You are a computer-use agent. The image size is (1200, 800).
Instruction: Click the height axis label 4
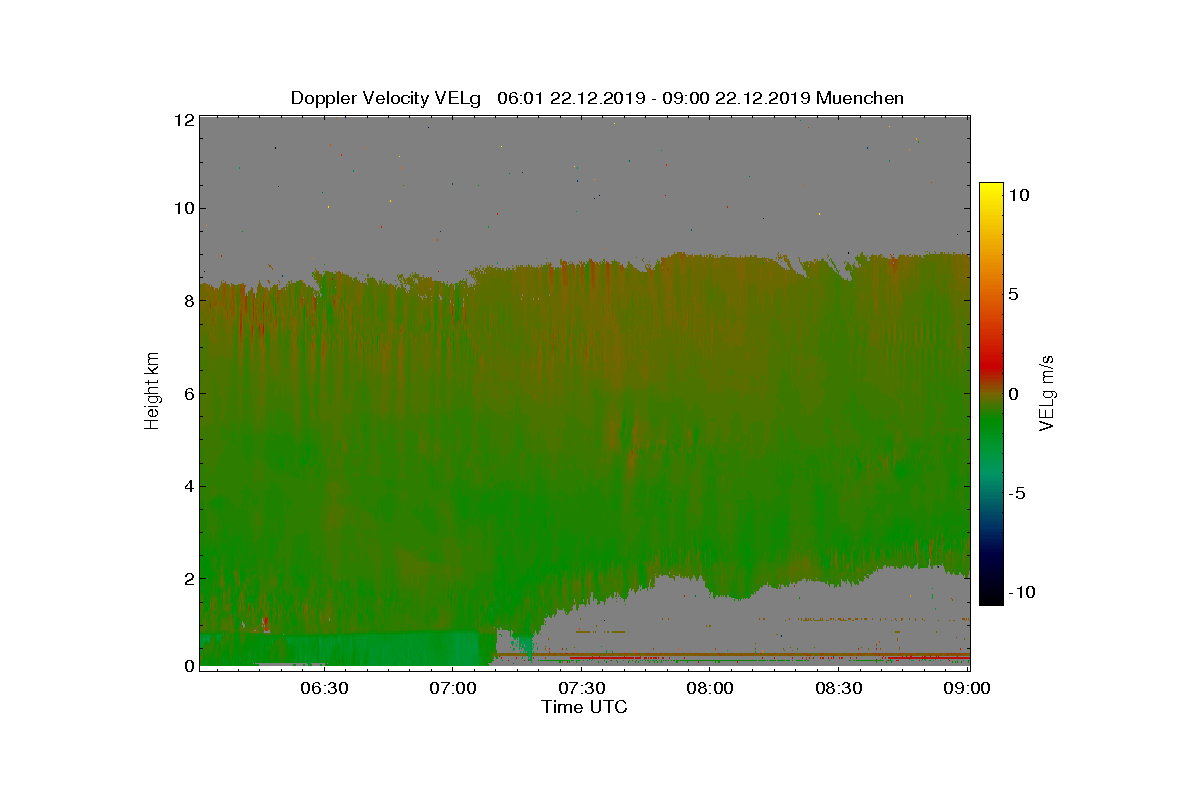pyautogui.click(x=187, y=486)
